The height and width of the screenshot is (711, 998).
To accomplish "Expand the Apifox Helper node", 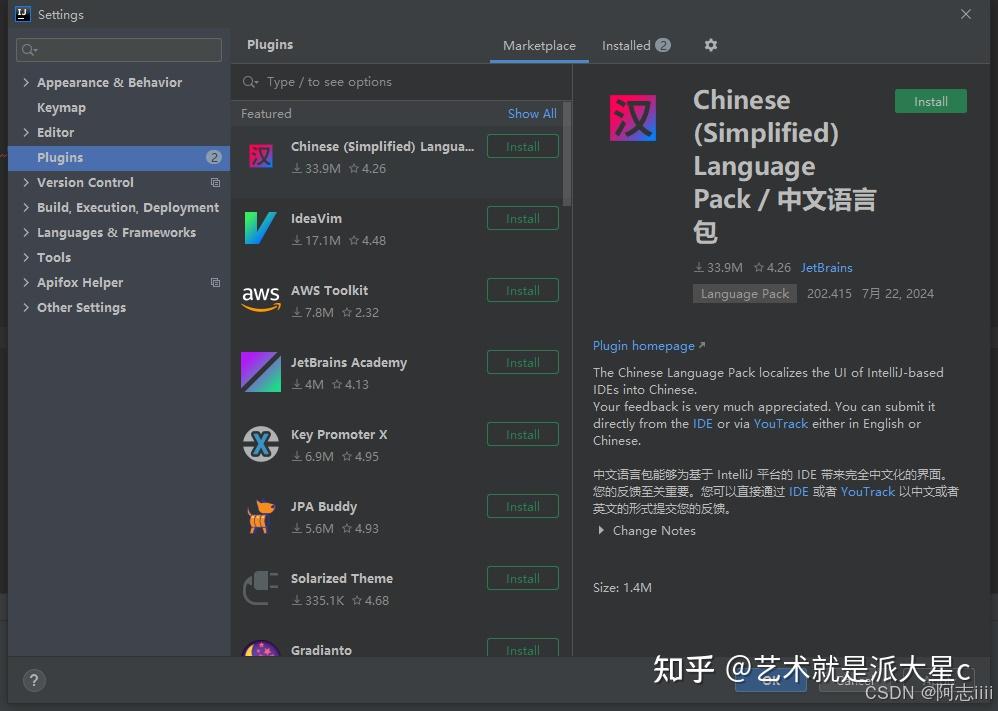I will pyautogui.click(x=26, y=282).
